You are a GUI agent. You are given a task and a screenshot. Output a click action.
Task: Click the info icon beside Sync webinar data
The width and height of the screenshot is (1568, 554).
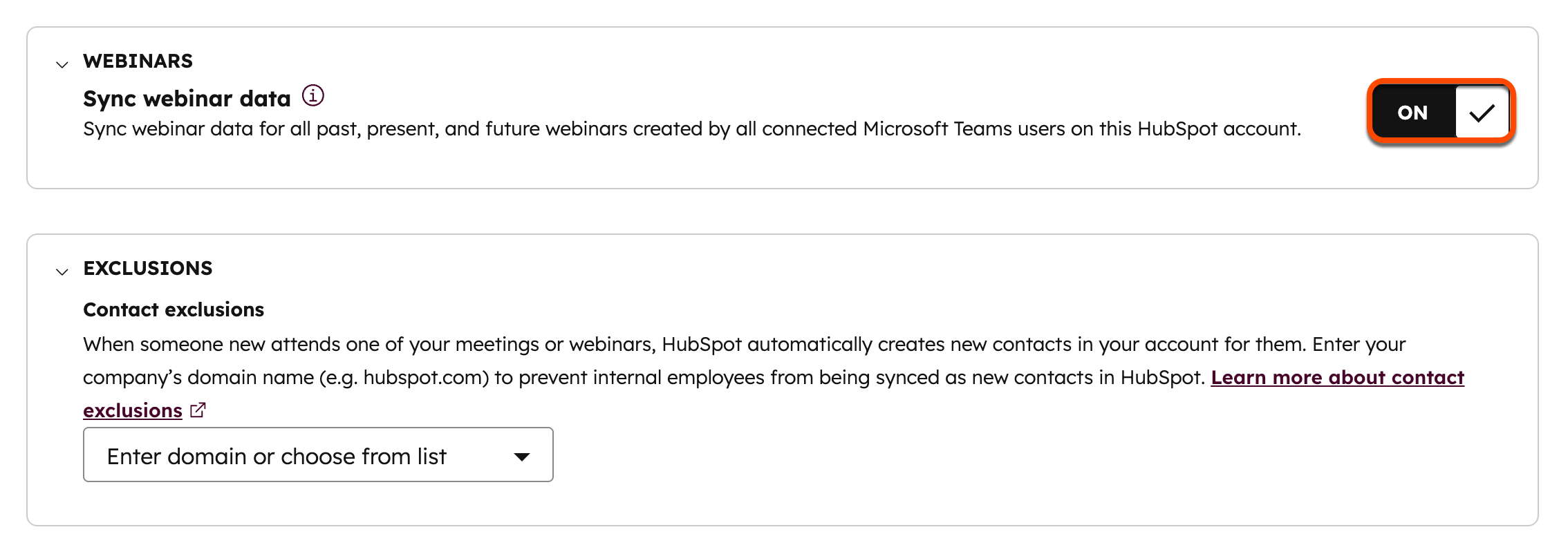click(x=315, y=96)
